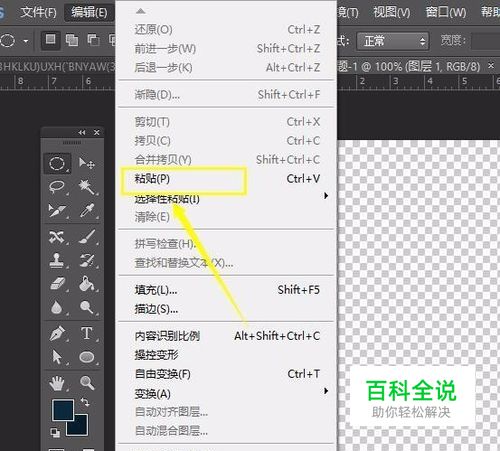Click the foreground color swatch
The image size is (500, 451).
pyautogui.click(x=62, y=410)
